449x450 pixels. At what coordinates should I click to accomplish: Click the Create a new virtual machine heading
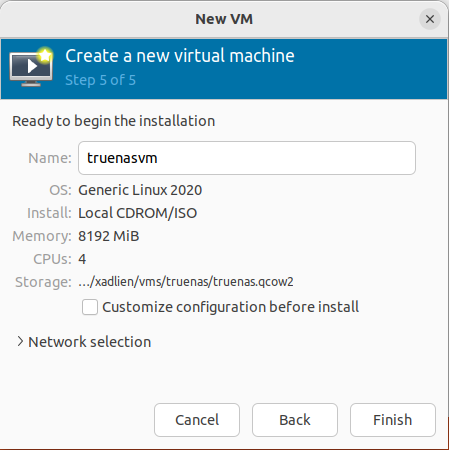180,56
